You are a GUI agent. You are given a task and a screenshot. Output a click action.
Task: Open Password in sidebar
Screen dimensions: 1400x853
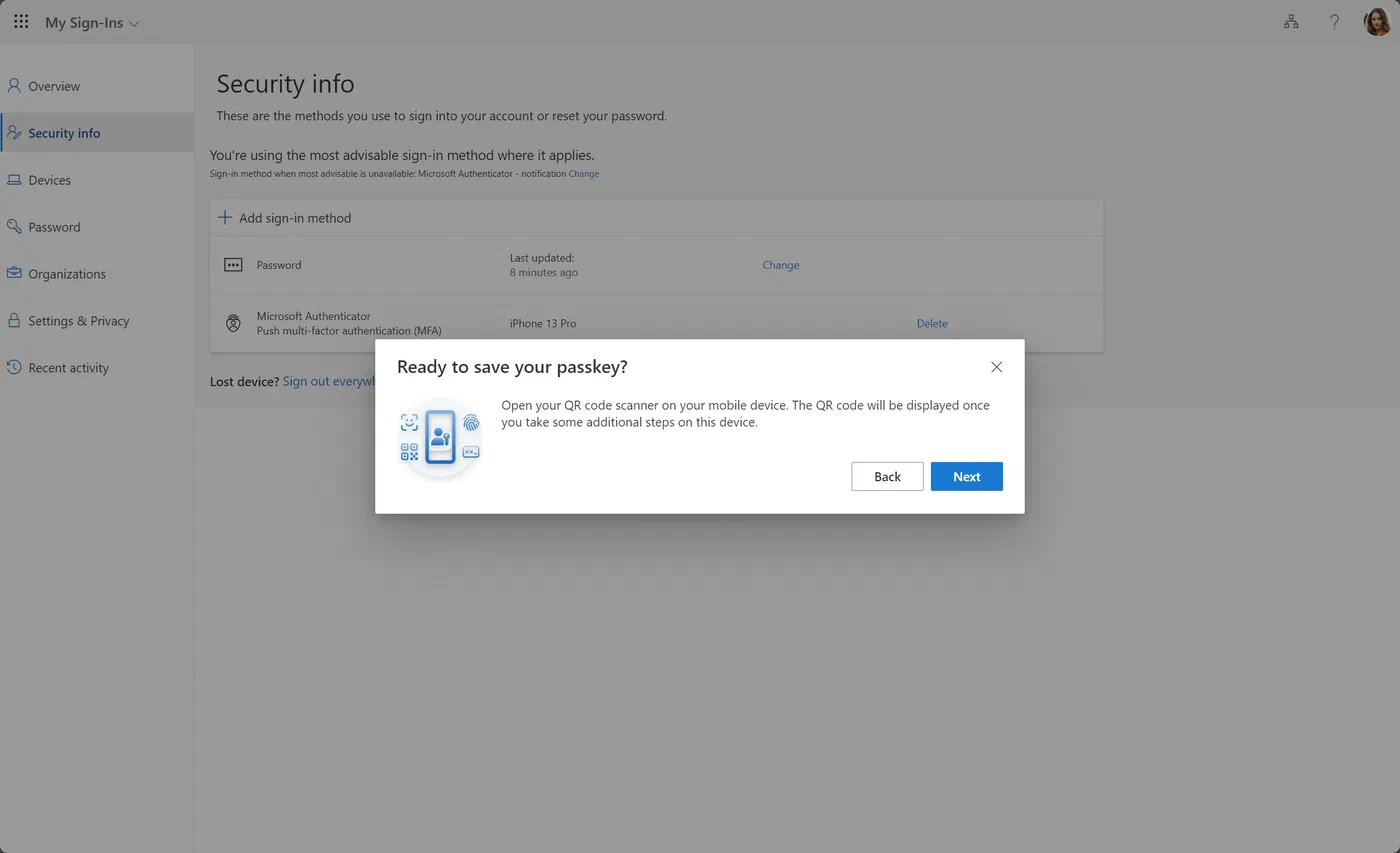(x=97, y=227)
